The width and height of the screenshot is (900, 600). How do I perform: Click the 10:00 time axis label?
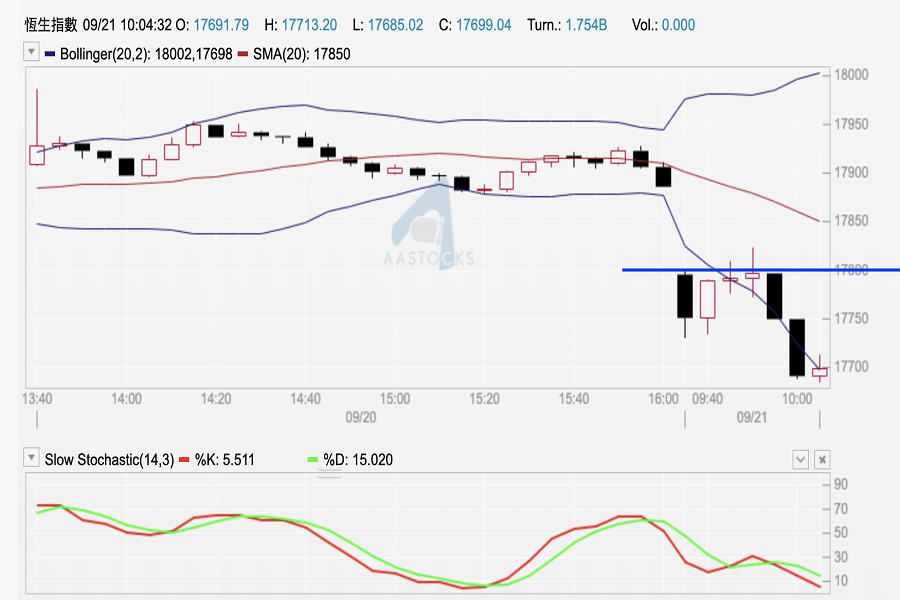tap(797, 398)
